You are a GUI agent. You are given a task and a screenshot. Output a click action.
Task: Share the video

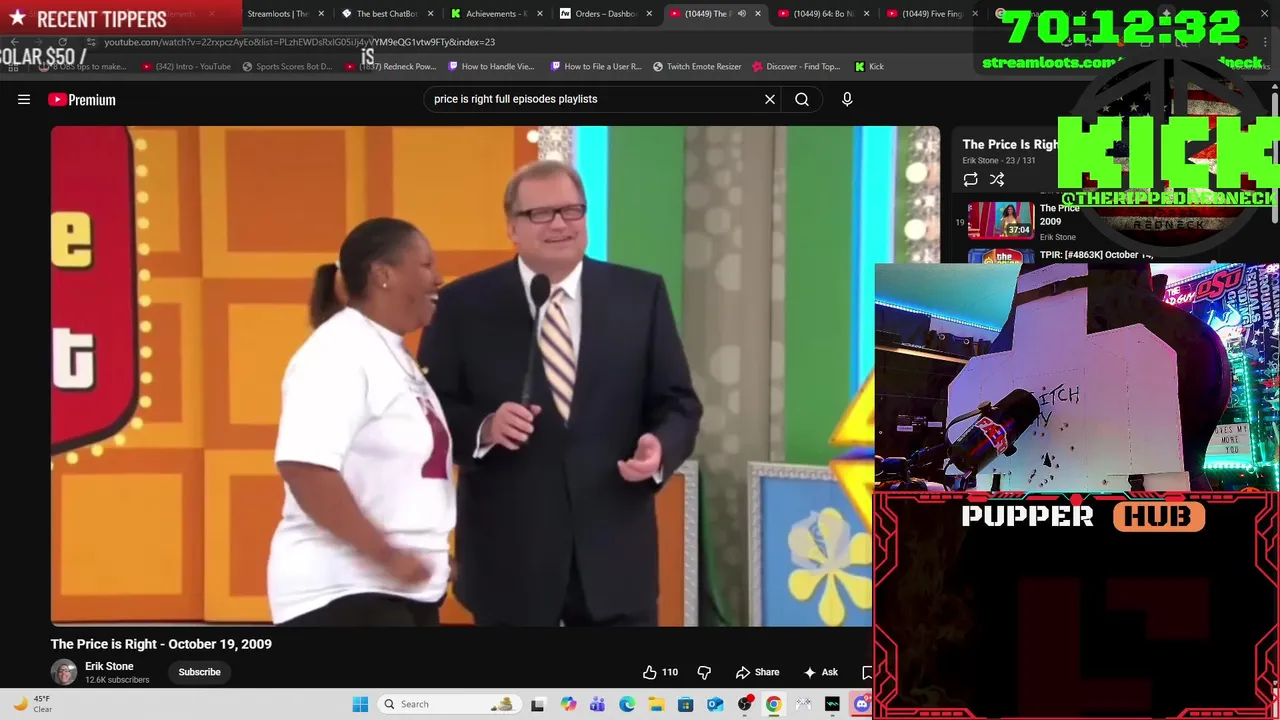point(757,672)
